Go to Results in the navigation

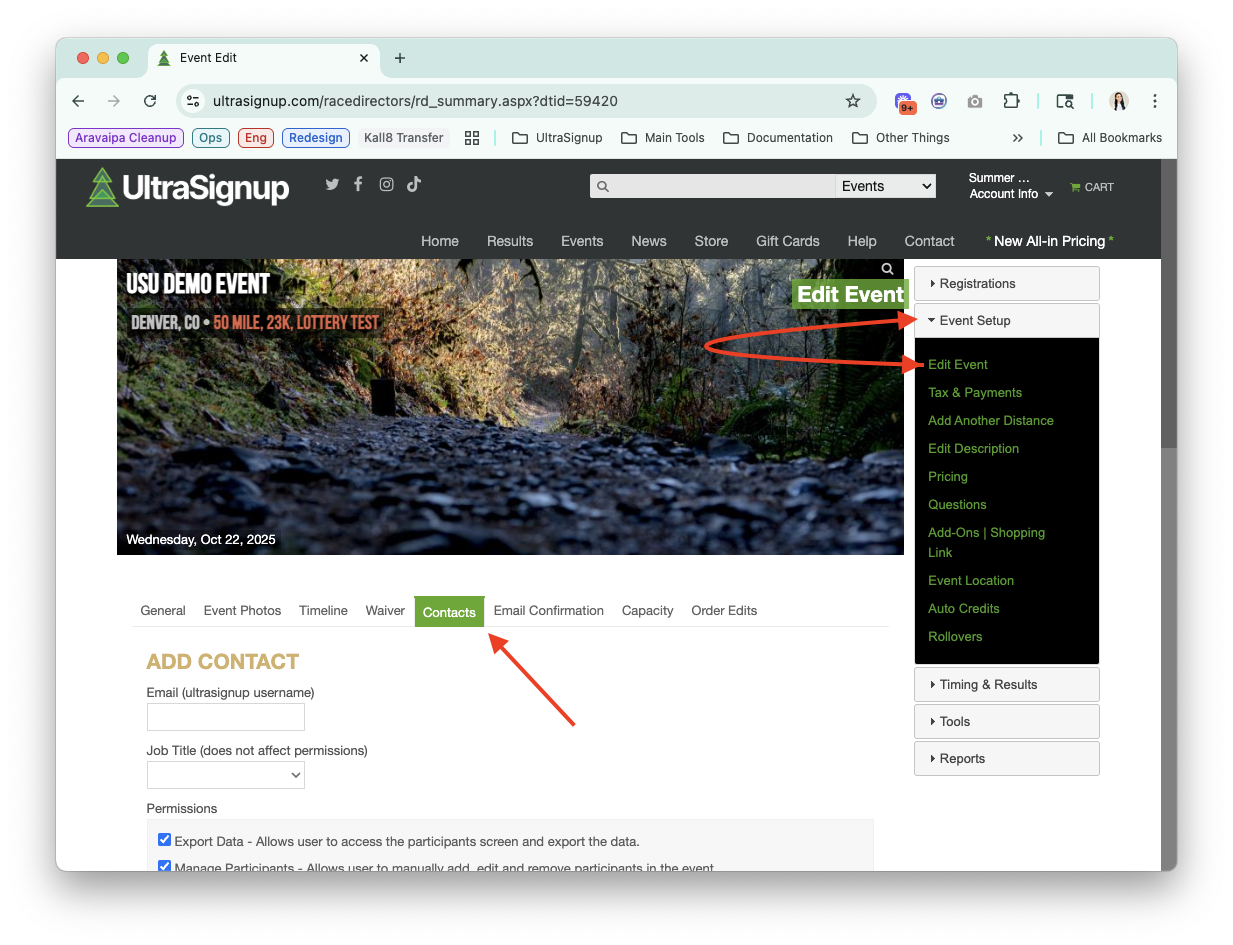510,241
